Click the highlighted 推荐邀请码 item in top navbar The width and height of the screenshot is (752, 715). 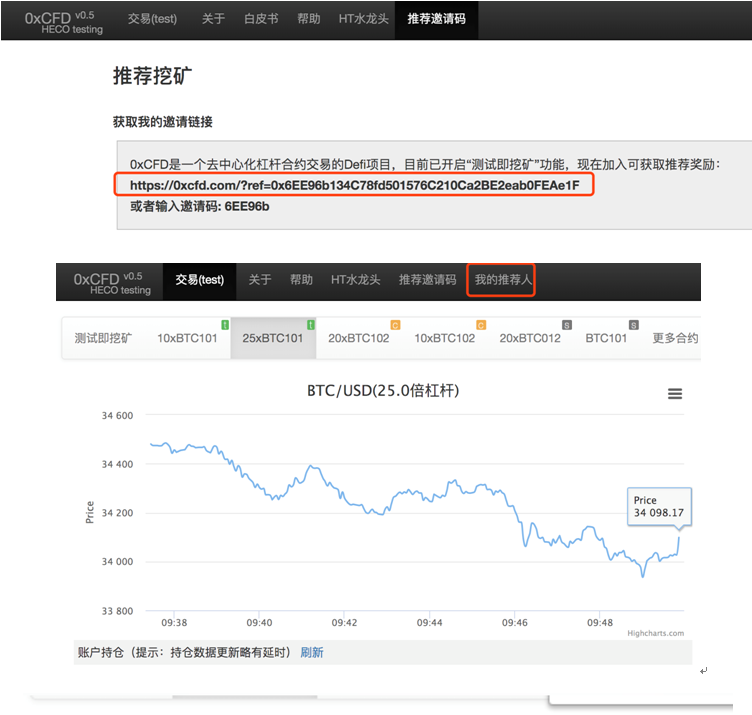437,20
